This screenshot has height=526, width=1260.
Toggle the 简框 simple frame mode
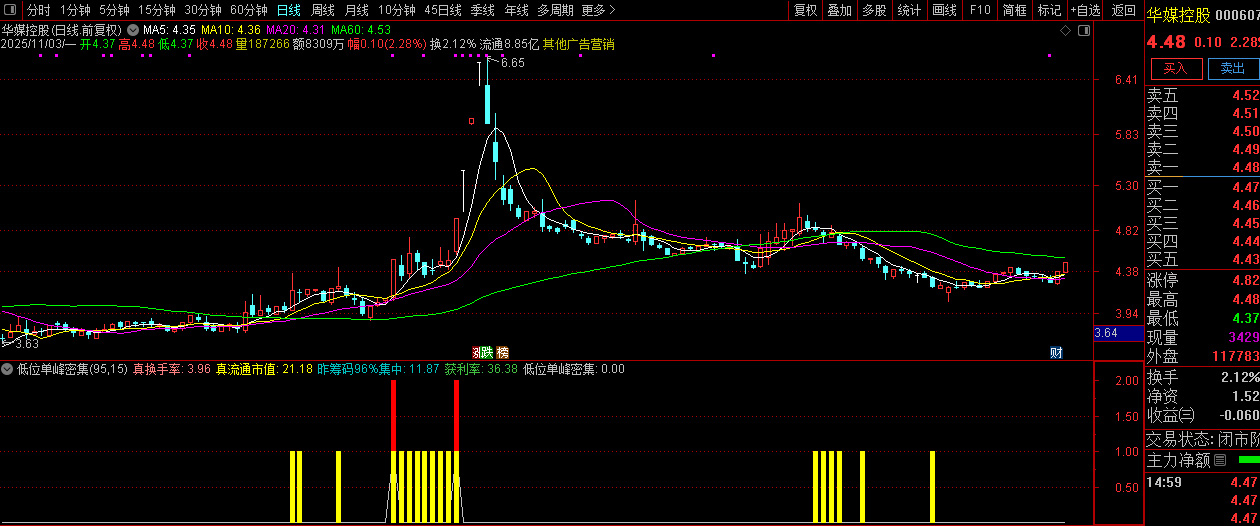point(1014,10)
